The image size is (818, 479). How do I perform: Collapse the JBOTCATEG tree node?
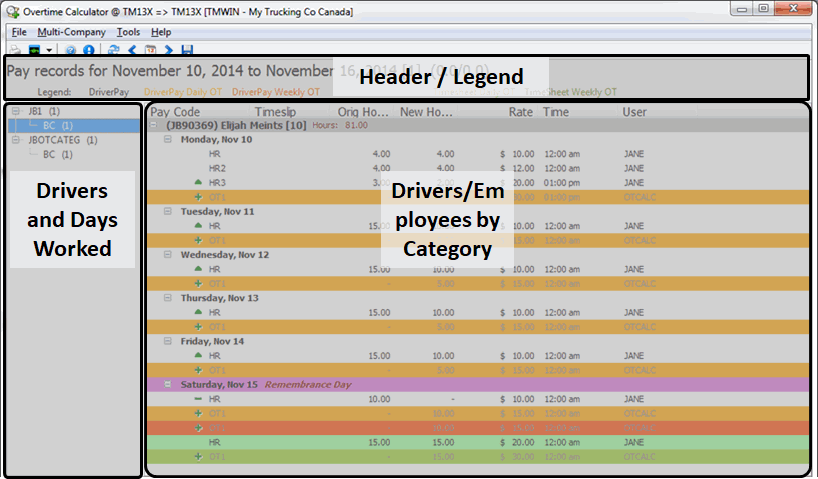tap(16, 141)
